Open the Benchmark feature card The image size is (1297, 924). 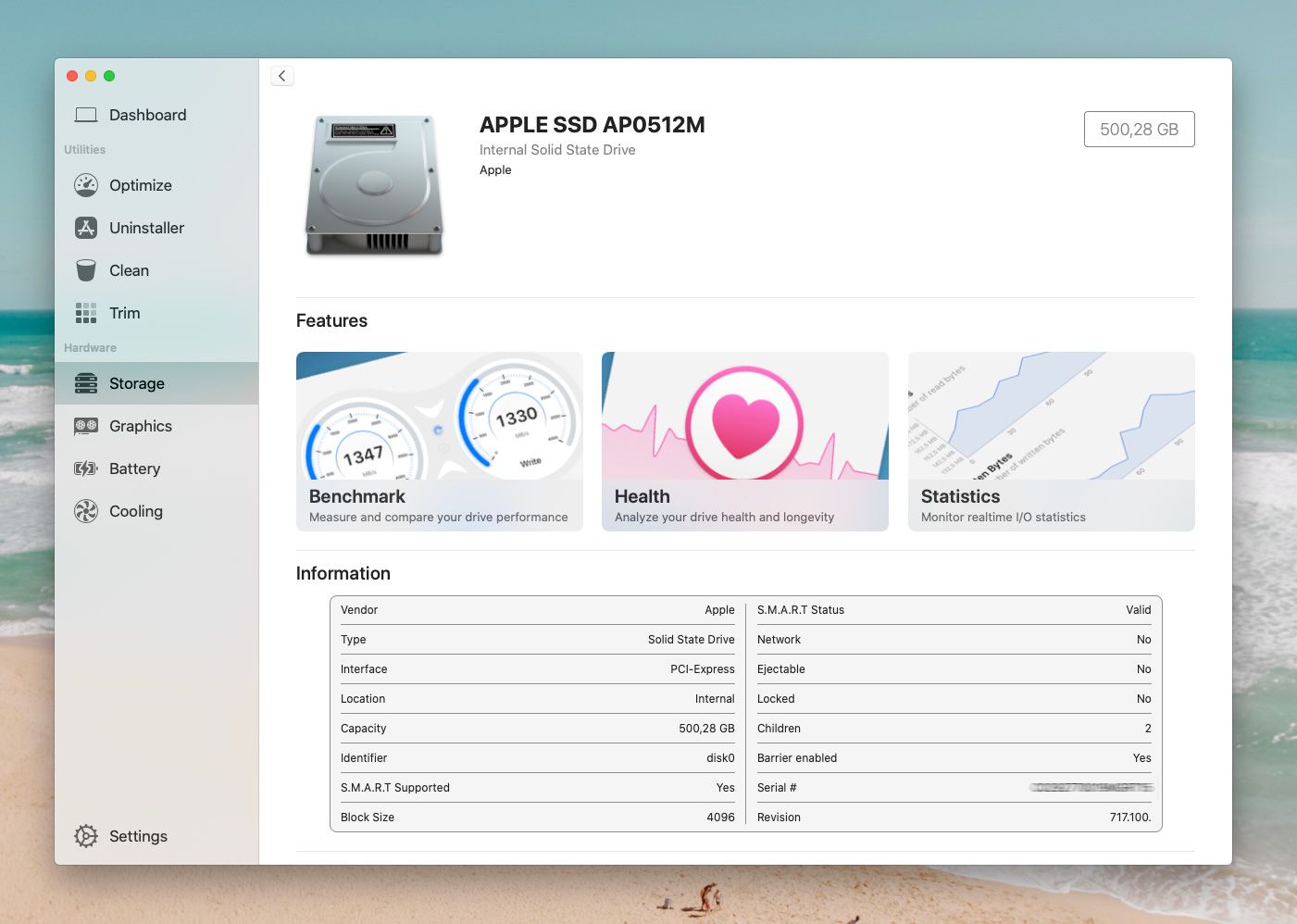pos(440,442)
